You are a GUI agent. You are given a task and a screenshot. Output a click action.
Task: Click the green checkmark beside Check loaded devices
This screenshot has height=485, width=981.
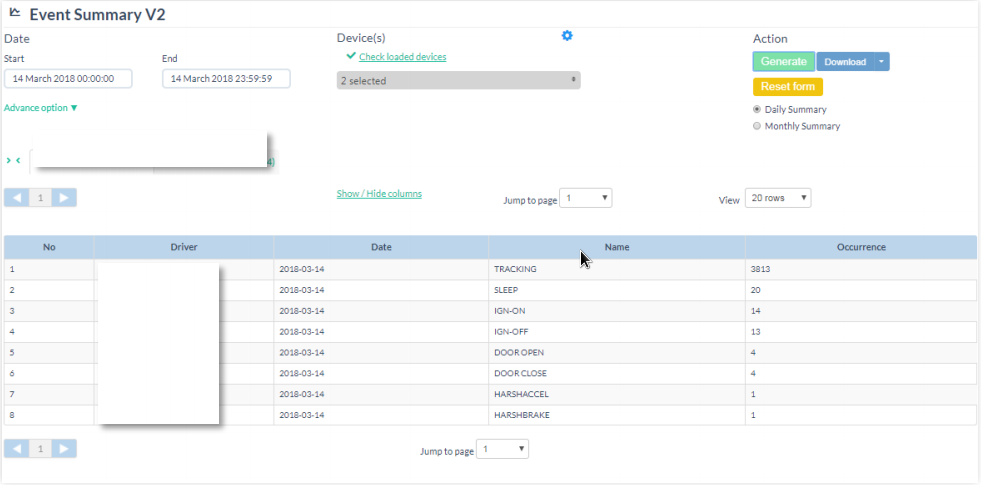click(x=350, y=57)
